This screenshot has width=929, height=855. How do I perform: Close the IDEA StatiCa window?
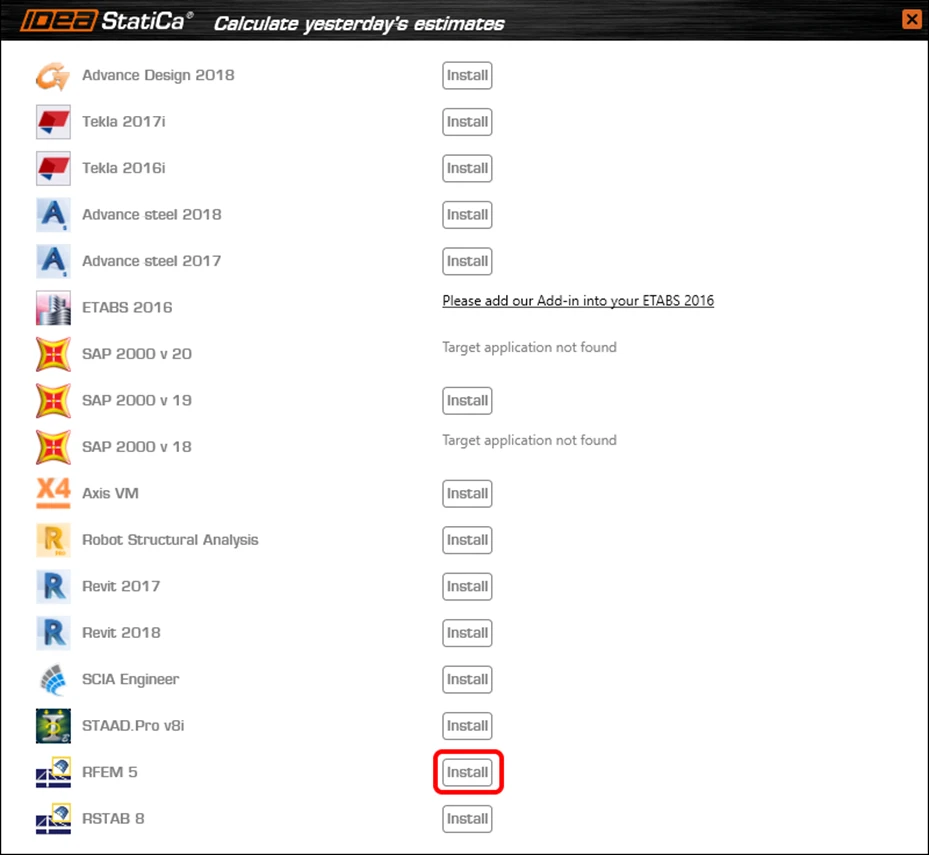[x=911, y=19]
